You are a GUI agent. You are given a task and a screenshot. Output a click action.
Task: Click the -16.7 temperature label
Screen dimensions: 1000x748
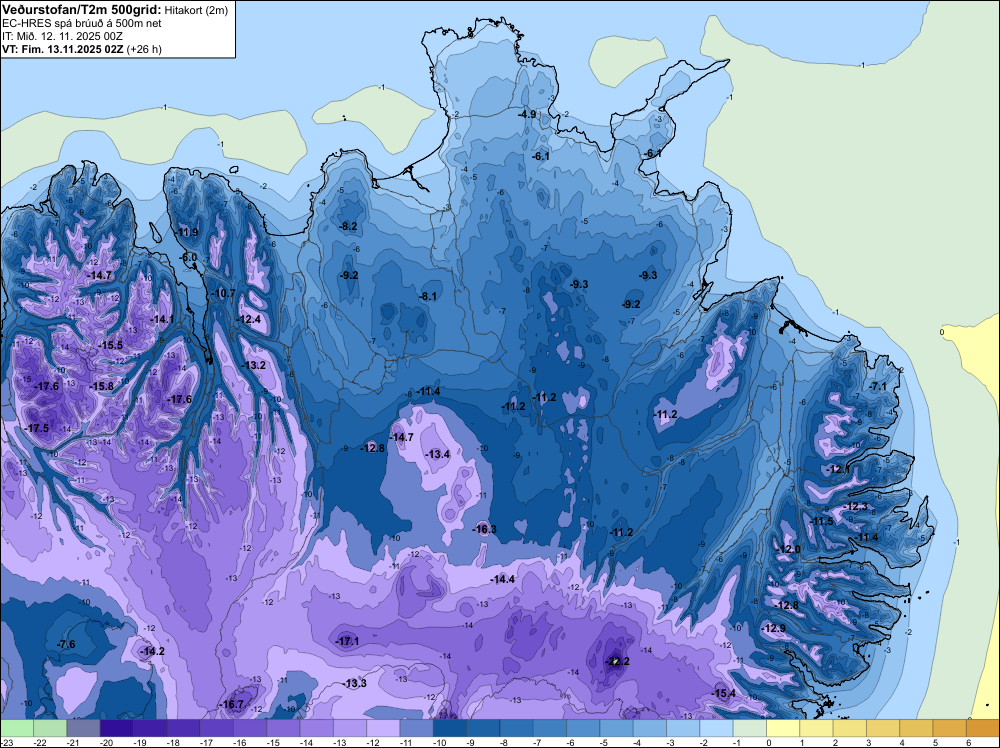(x=232, y=705)
